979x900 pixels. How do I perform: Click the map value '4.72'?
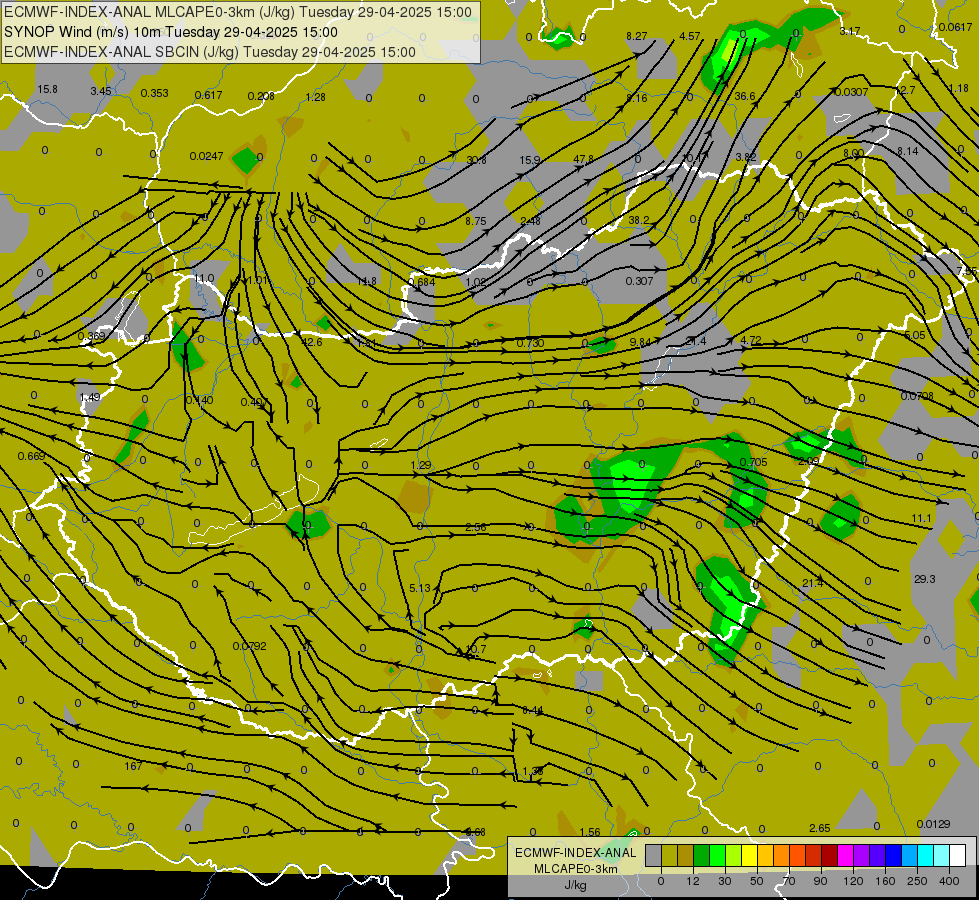(750, 340)
